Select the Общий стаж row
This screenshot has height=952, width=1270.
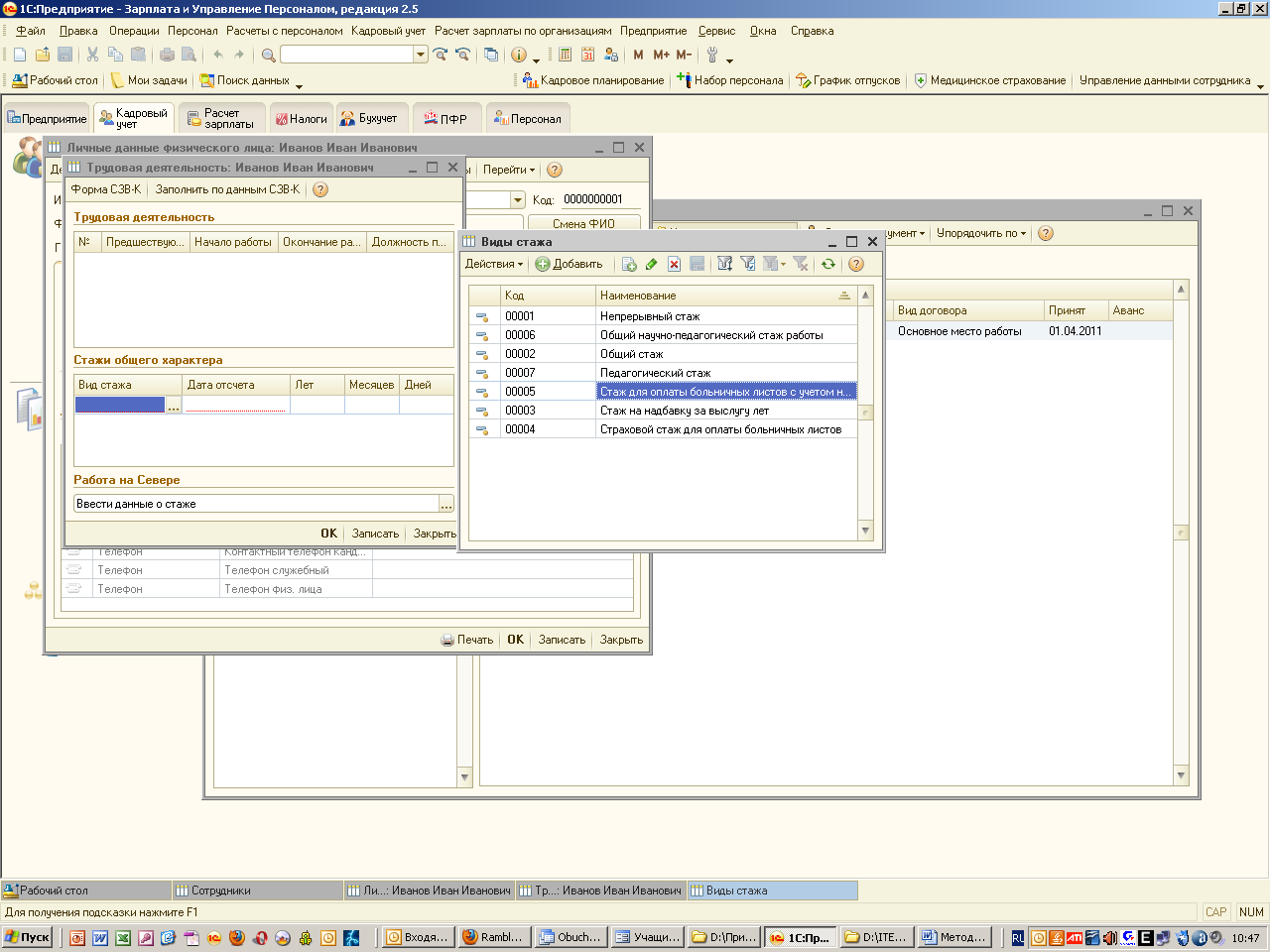click(x=663, y=354)
